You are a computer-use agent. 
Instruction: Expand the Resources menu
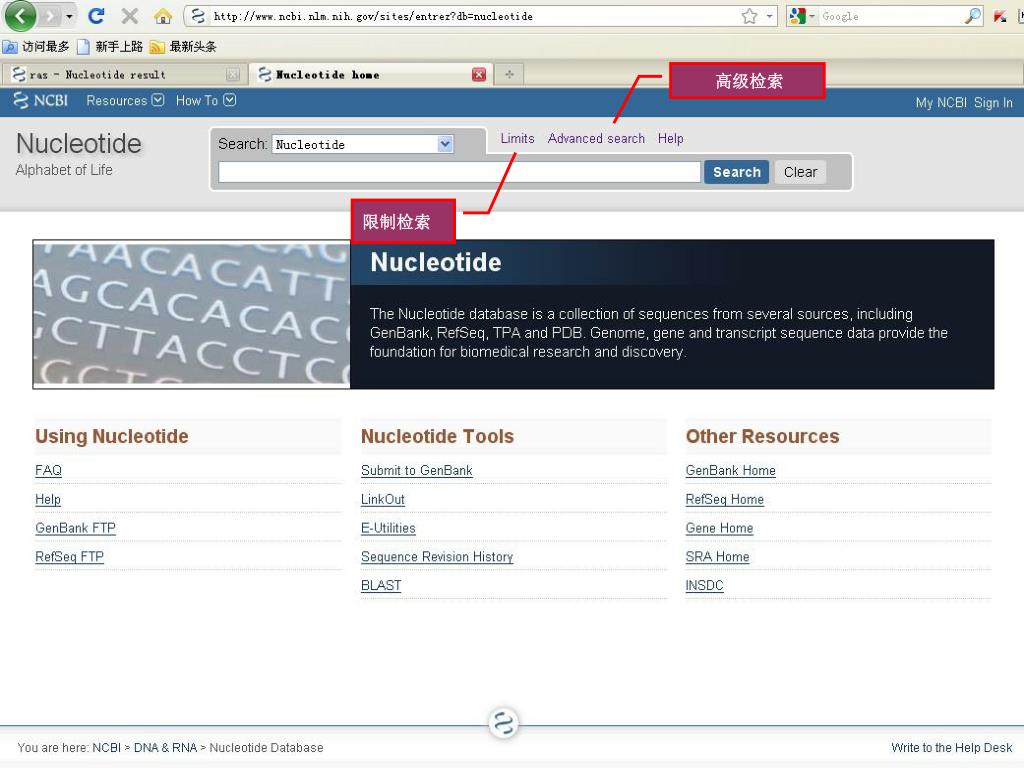pyautogui.click(x=125, y=101)
